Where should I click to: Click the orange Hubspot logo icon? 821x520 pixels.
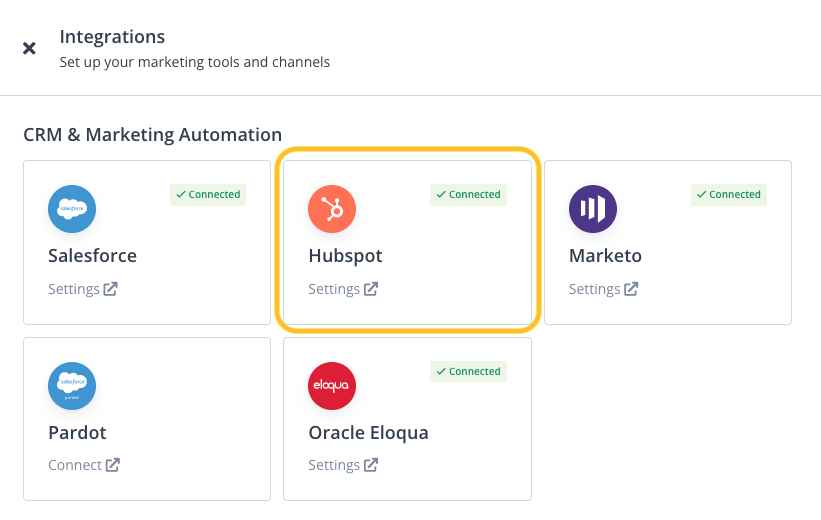click(332, 209)
